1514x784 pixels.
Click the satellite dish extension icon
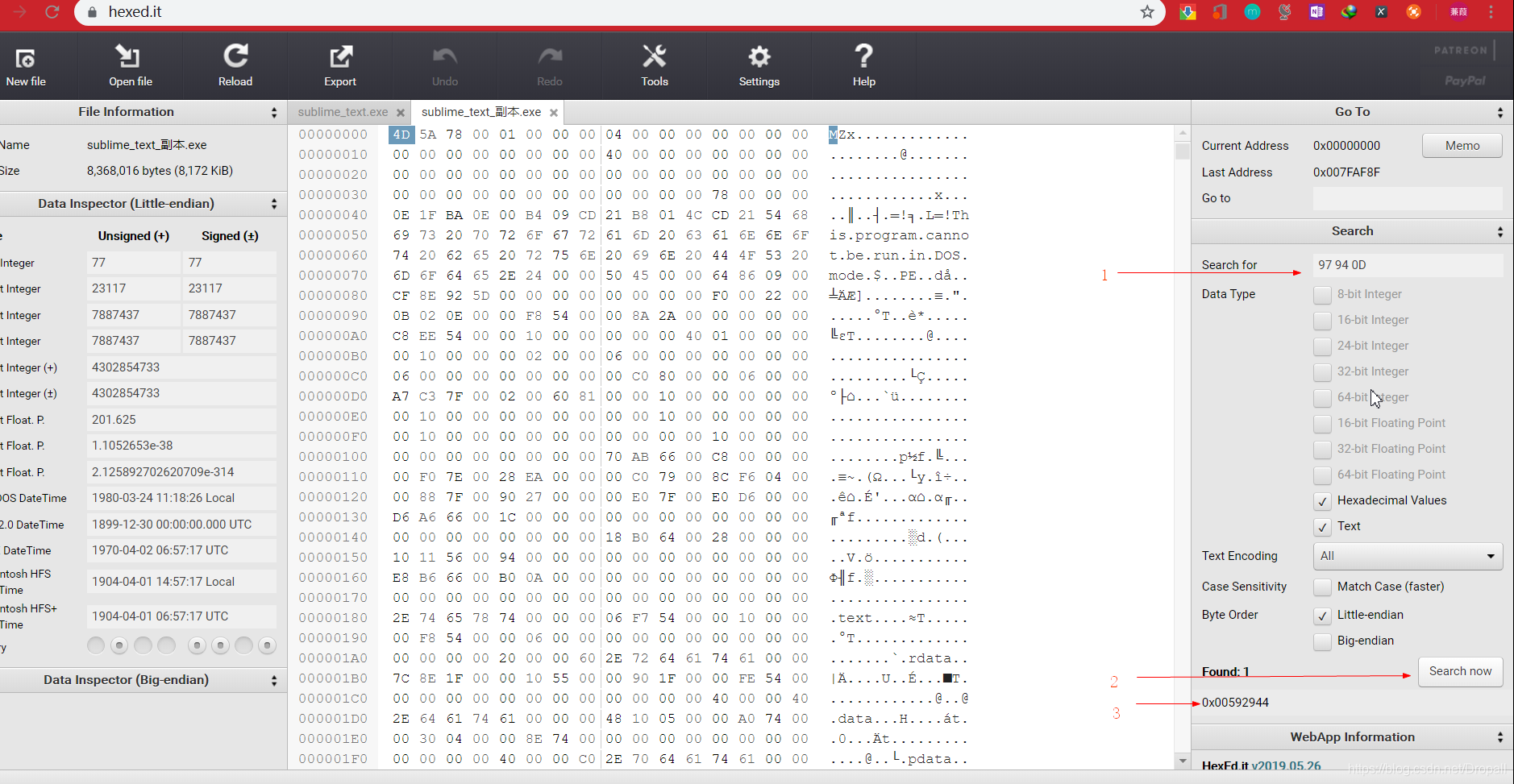point(1284,12)
